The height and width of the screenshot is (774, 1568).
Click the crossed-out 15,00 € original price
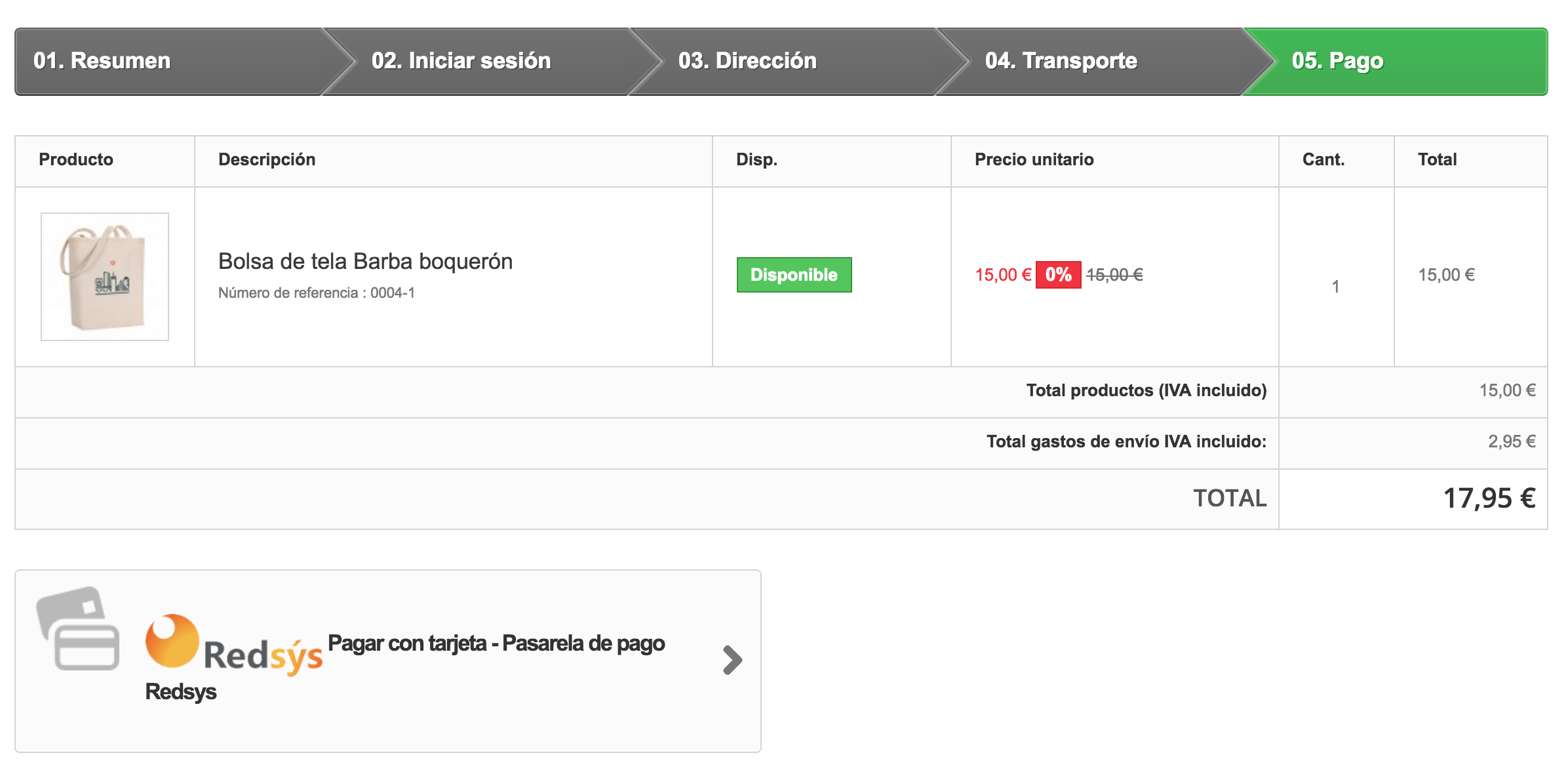click(x=1114, y=275)
